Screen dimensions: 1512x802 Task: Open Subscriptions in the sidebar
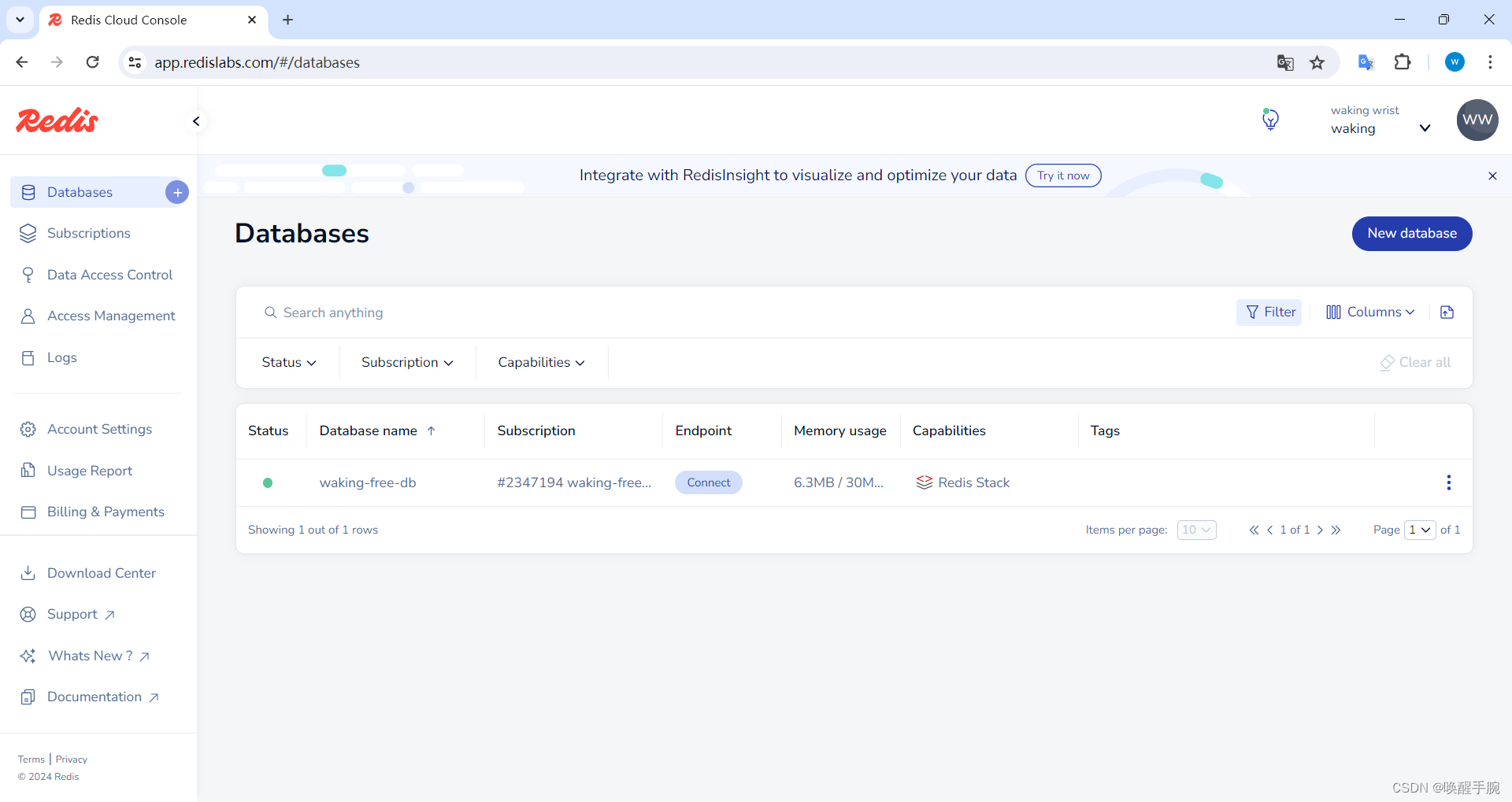pyautogui.click(x=88, y=234)
